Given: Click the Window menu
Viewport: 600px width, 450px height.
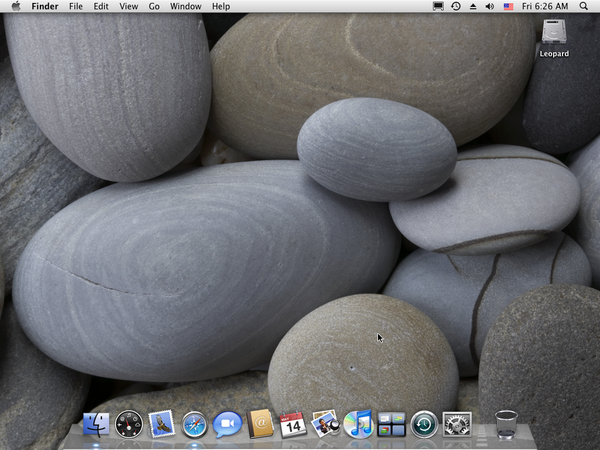Looking at the screenshot, I should pos(185,6).
